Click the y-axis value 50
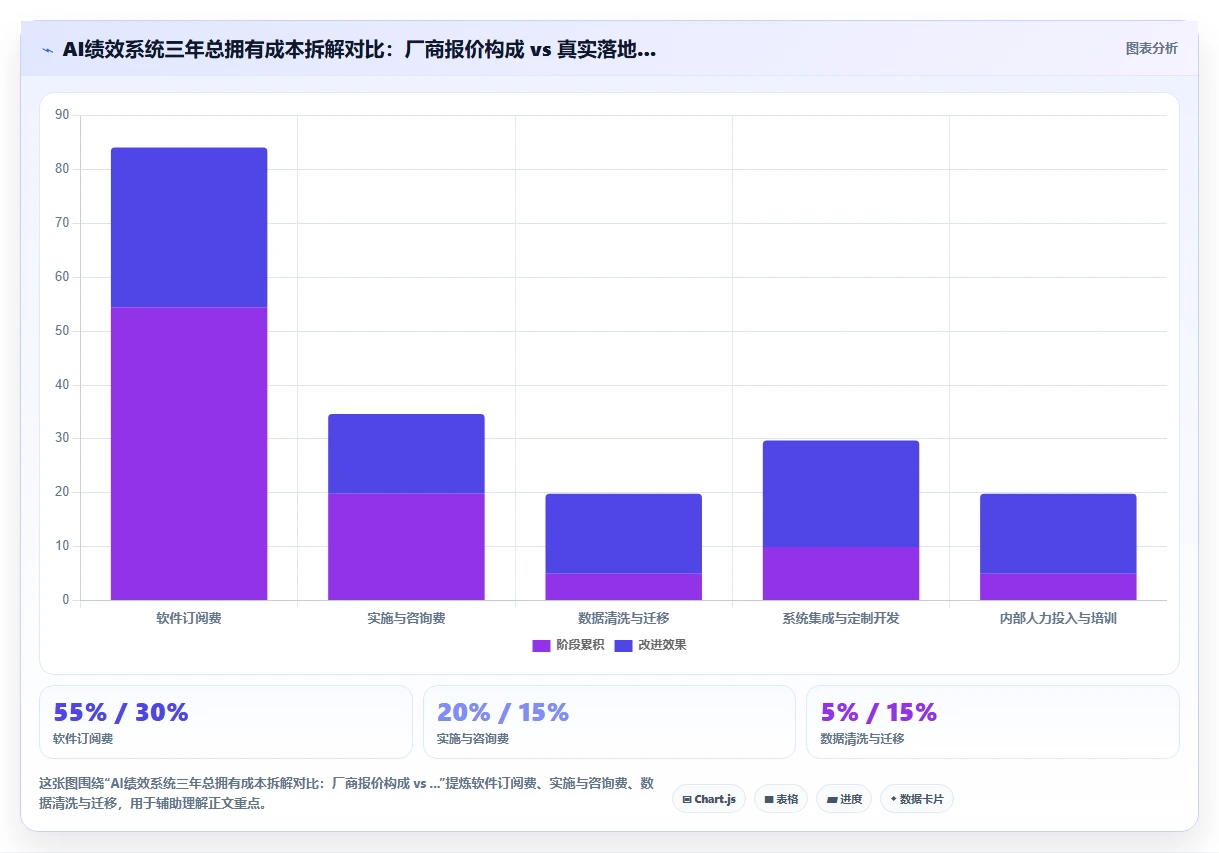1219x853 pixels. pos(62,331)
